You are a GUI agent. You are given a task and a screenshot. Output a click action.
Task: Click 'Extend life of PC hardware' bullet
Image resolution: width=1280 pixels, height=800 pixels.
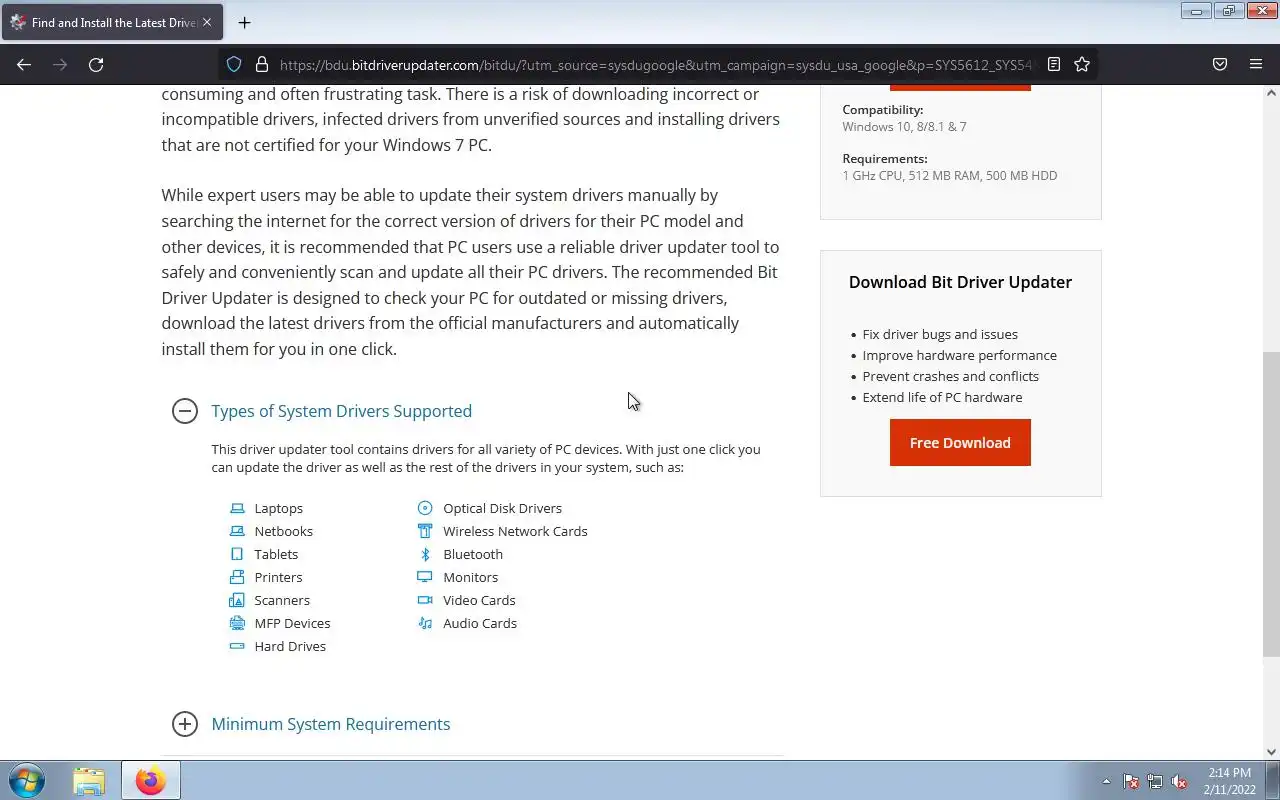point(942,397)
